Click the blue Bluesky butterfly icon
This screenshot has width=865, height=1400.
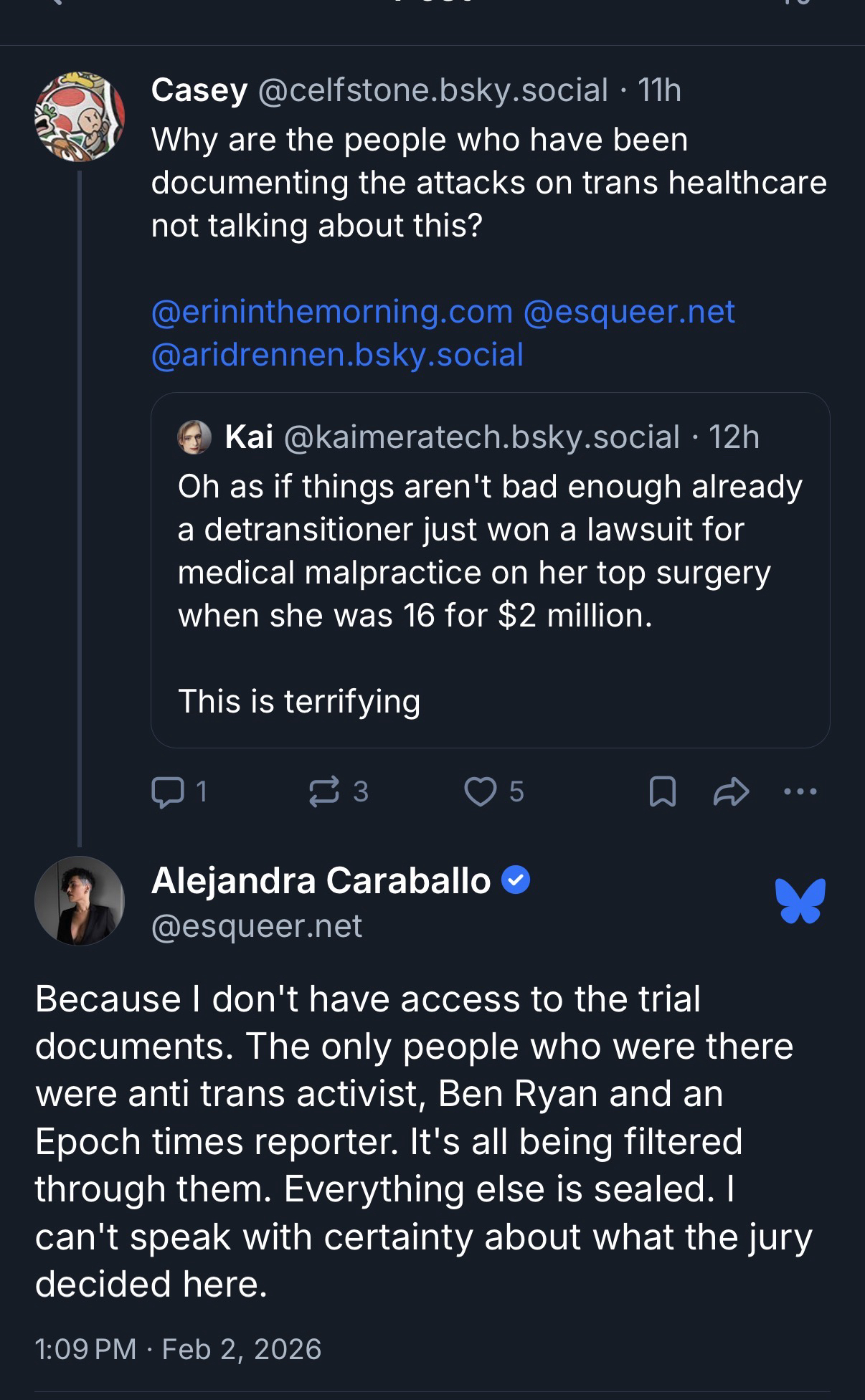coord(800,900)
